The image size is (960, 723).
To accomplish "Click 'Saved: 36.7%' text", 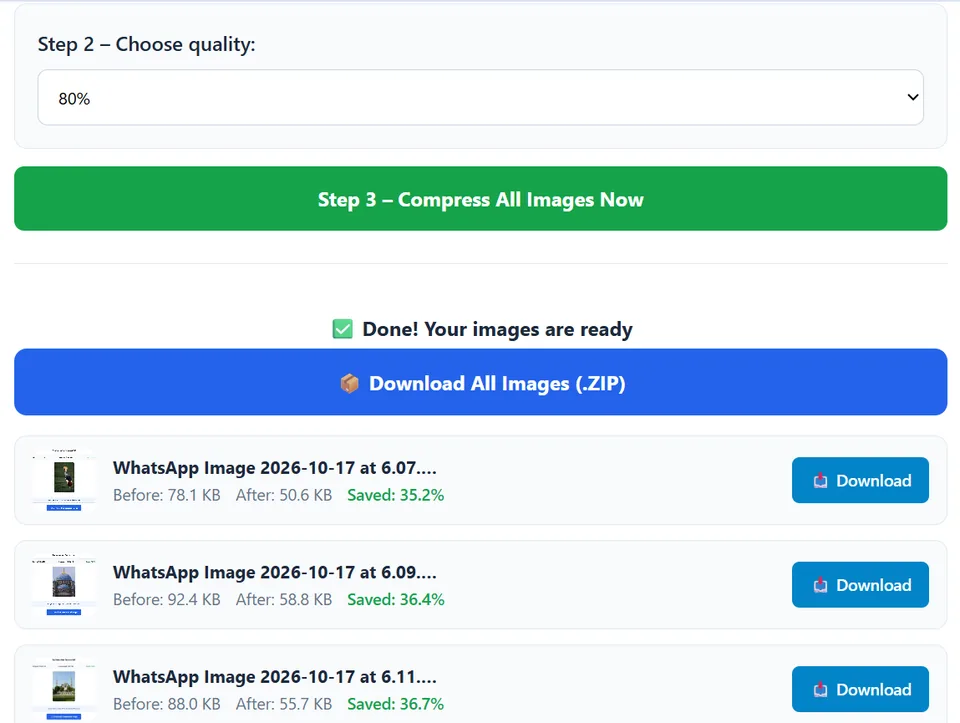I will point(396,704).
